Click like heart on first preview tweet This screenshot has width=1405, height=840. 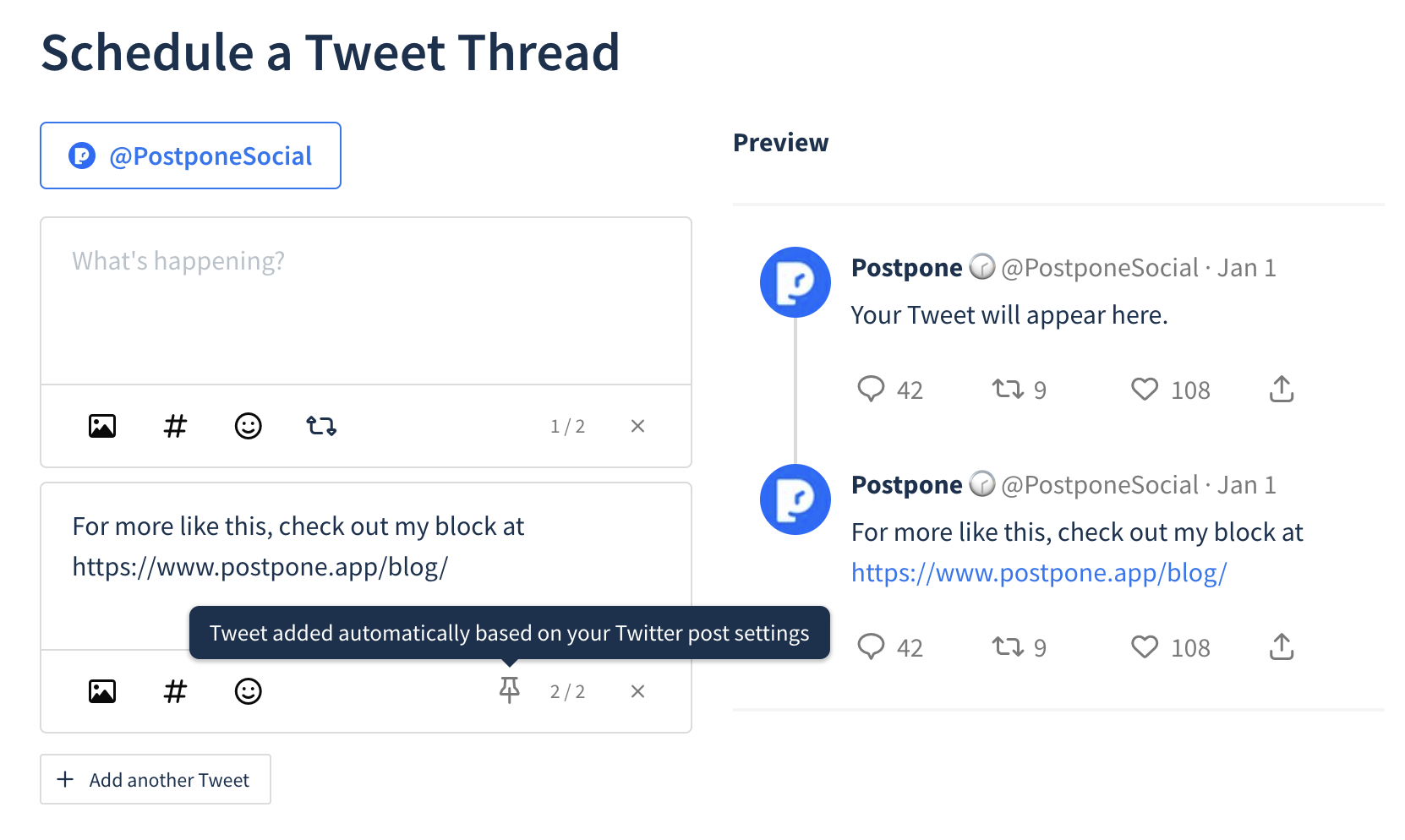(x=1145, y=389)
